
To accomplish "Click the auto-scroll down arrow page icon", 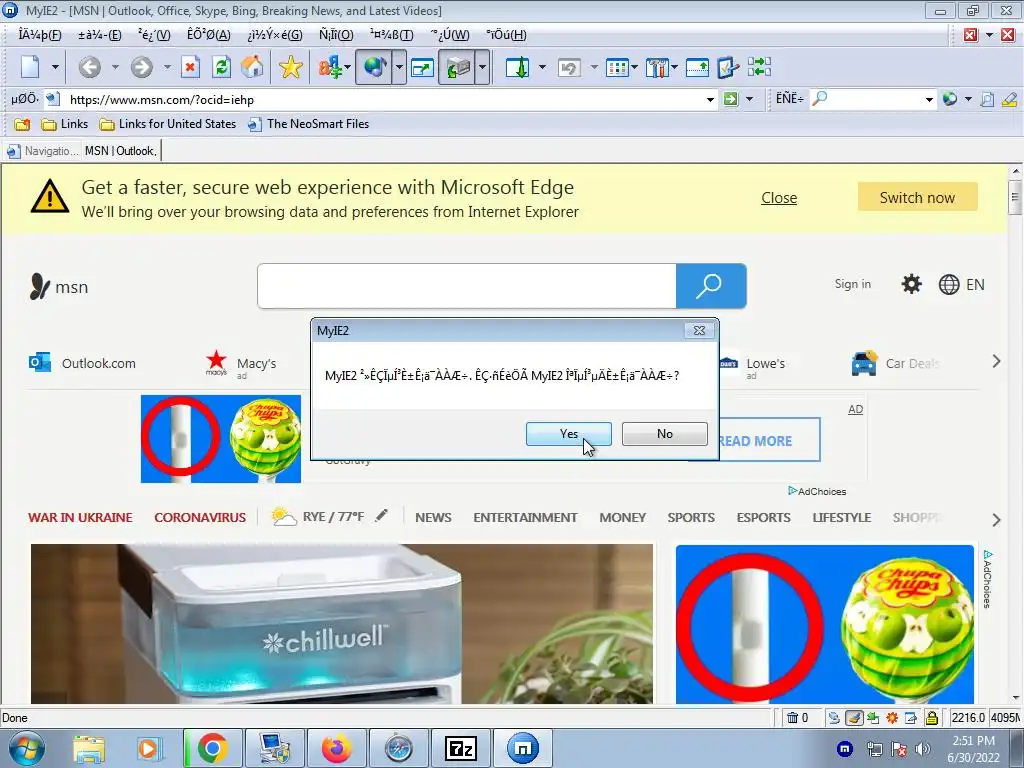I will pos(518,67).
